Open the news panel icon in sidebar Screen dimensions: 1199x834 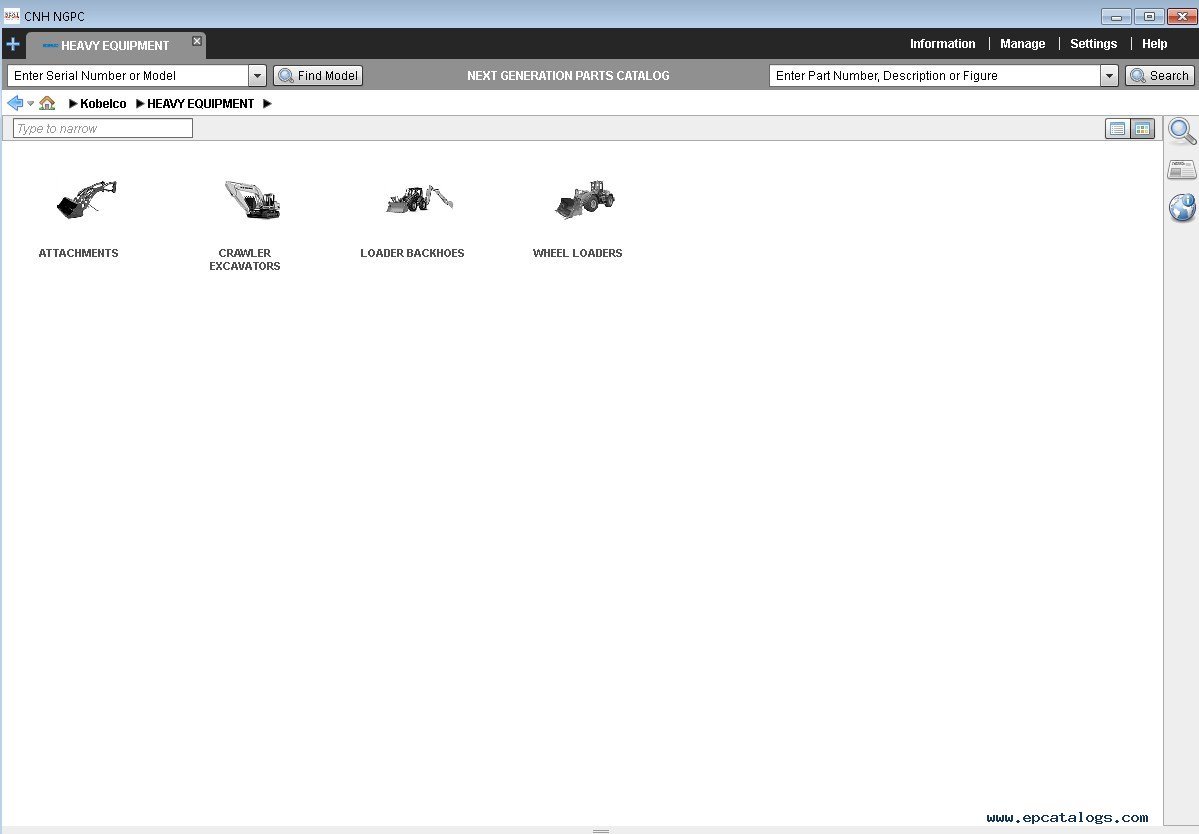[x=1182, y=169]
